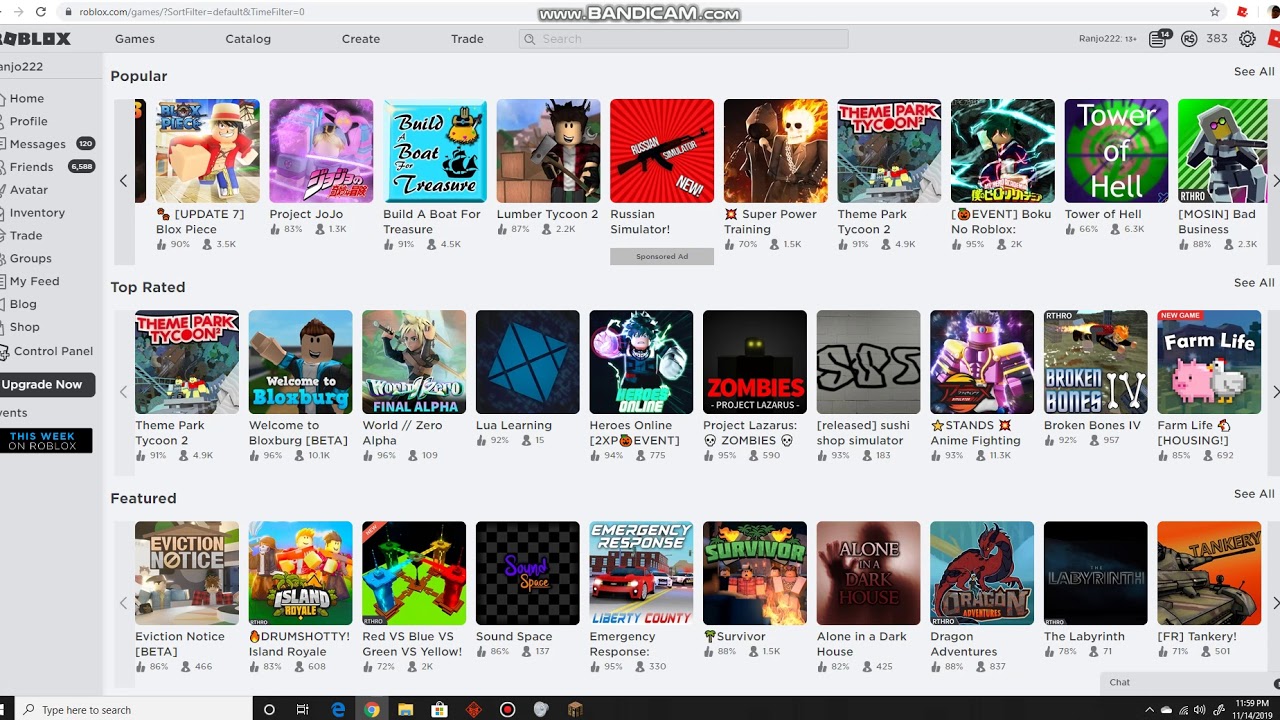The height and width of the screenshot is (720, 1280).
Task: Open the Dragon Adventures thumbnail
Action: click(982, 573)
